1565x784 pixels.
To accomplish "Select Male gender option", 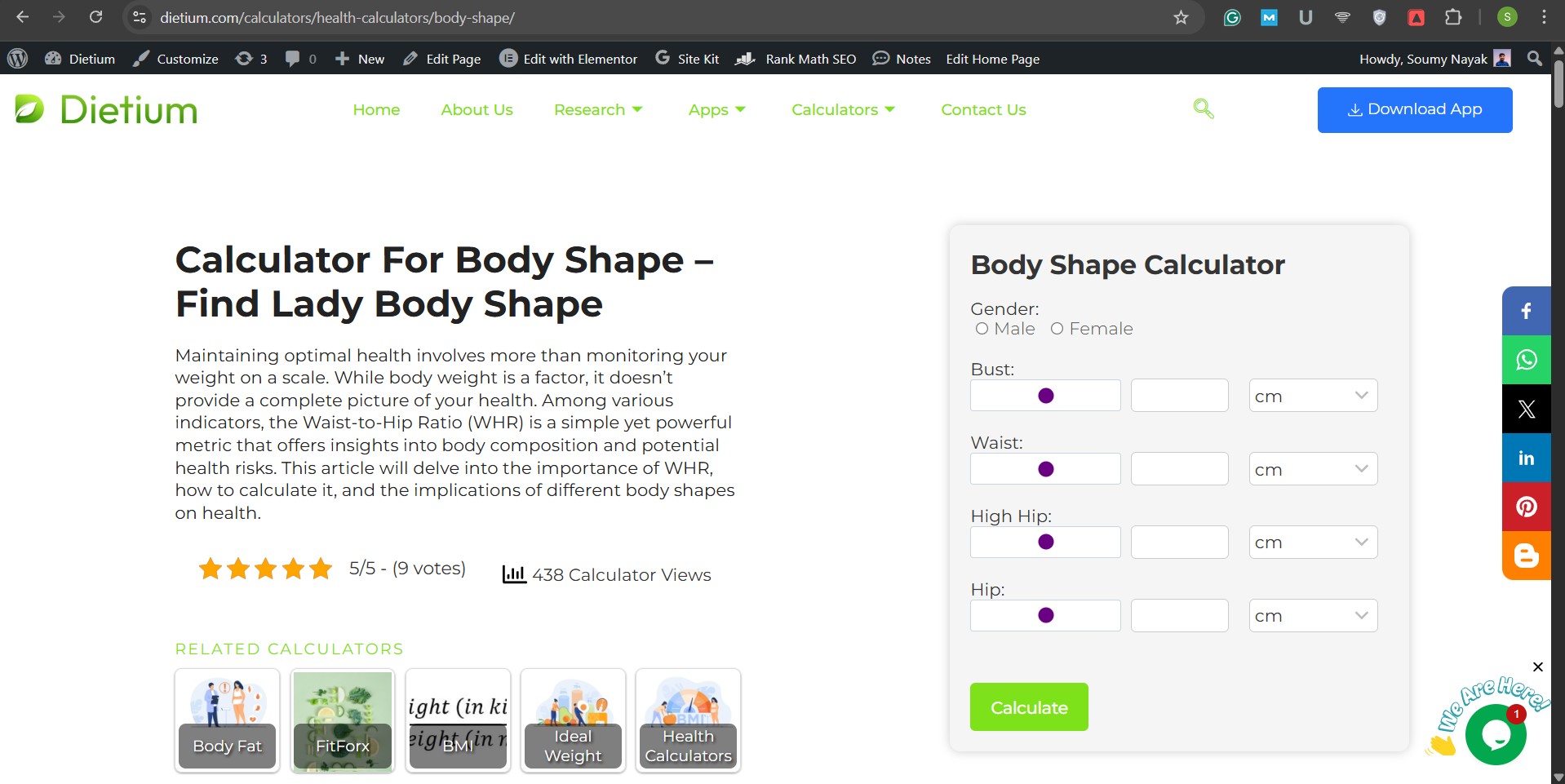I will coord(982,329).
